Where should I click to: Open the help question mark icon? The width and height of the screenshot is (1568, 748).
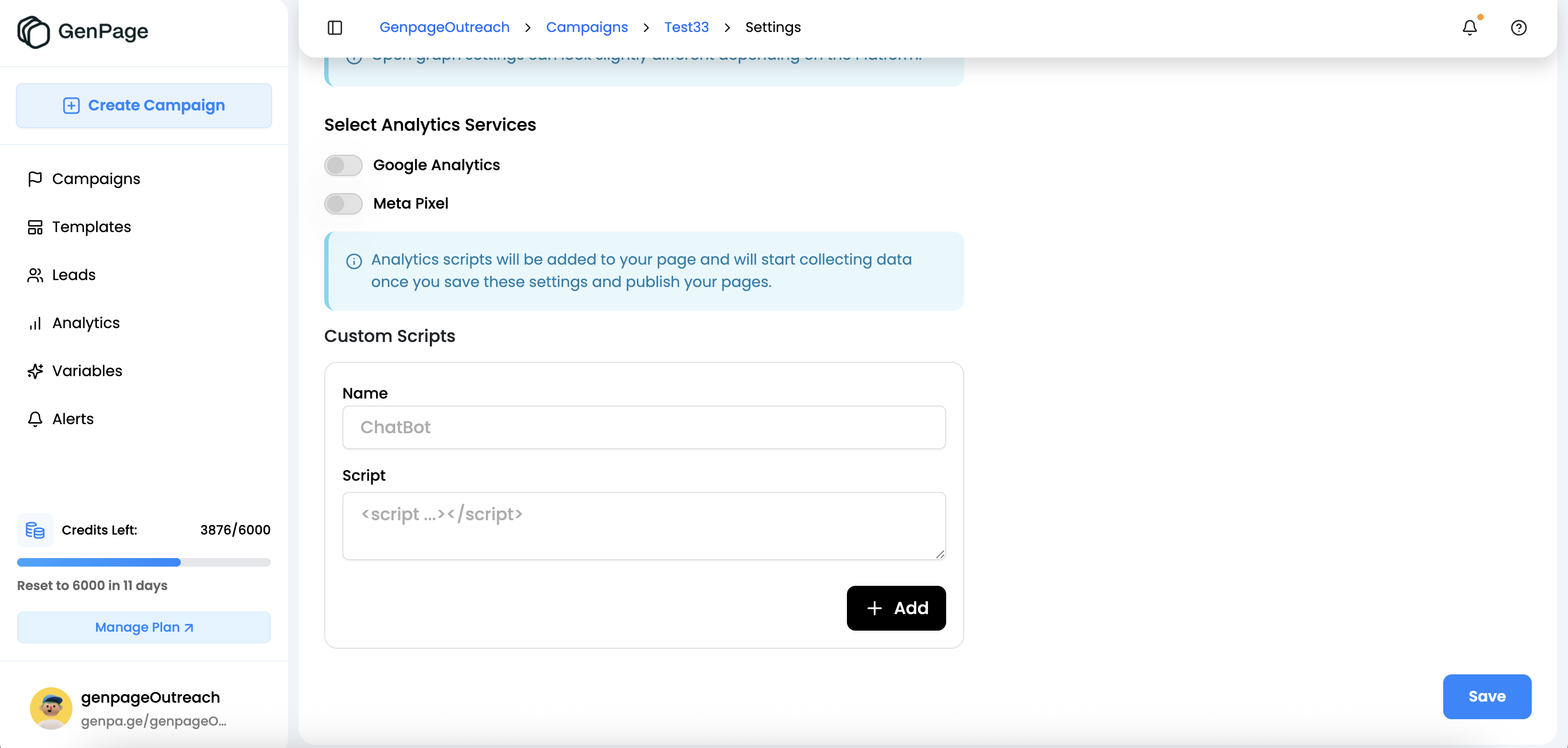pyautogui.click(x=1519, y=27)
